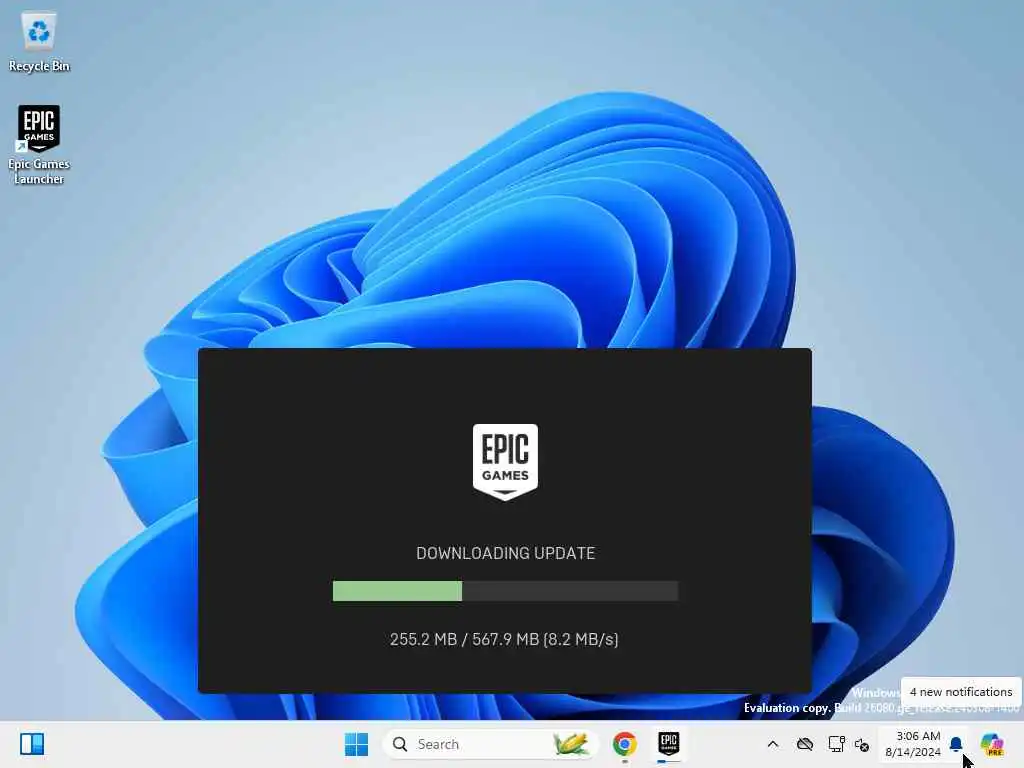Click the 255.2 MB / 567.9 MB download size text
The width and height of the screenshot is (1024, 768).
(x=504, y=639)
